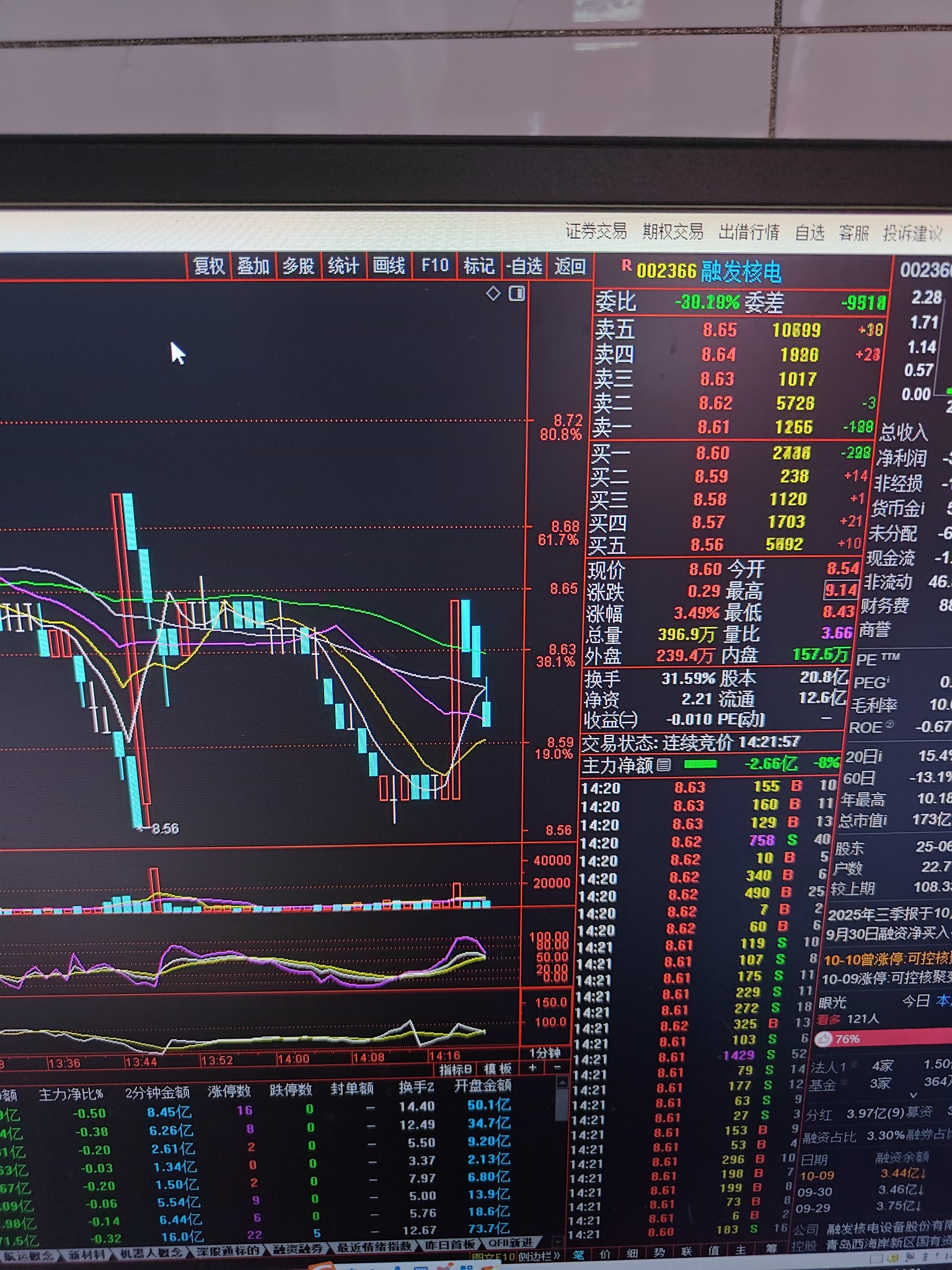Click the 统计 statistics button
This screenshot has height=1270, width=952.
343,267
